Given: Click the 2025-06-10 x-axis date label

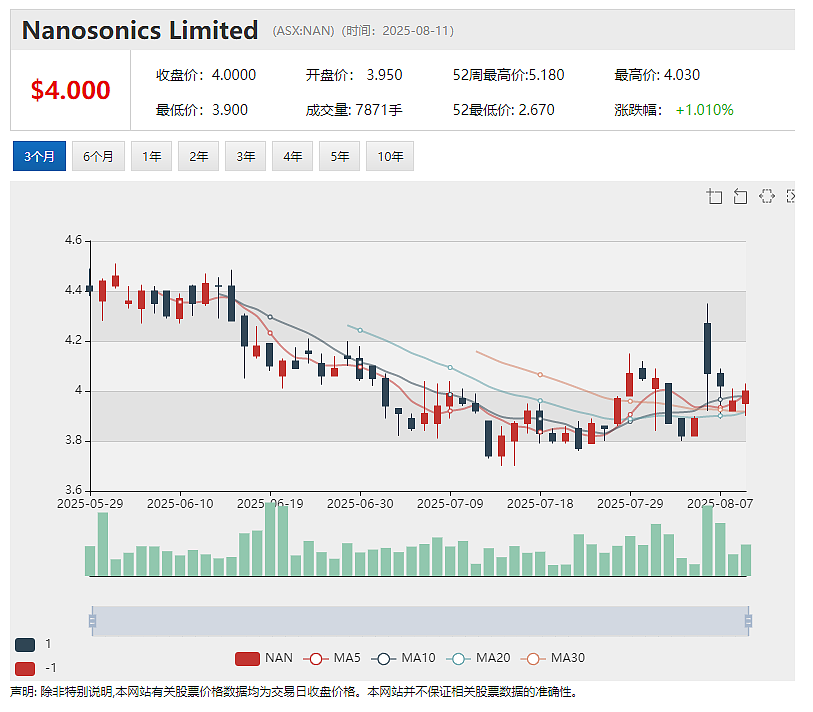Looking at the screenshot, I should point(180,504).
